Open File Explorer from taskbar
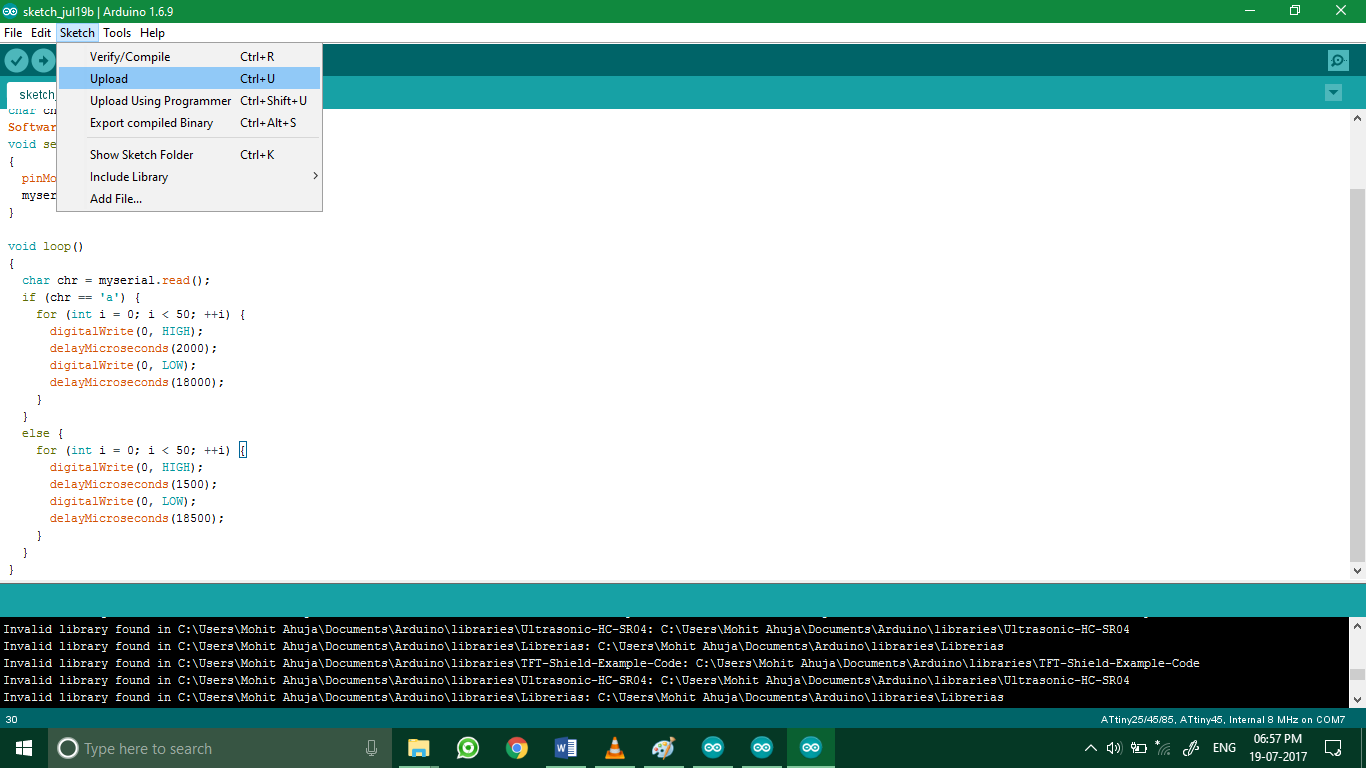Image resolution: width=1366 pixels, height=768 pixels. [x=418, y=748]
